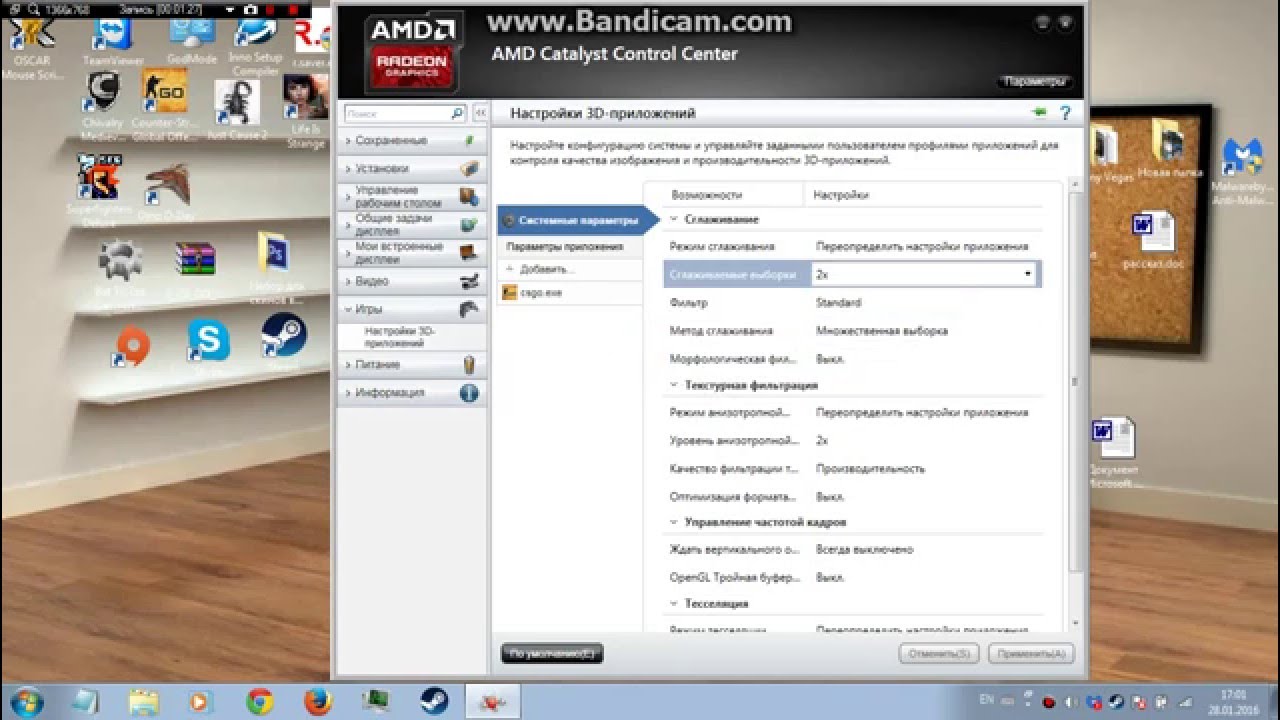Open Firefox from taskbar

[317, 701]
